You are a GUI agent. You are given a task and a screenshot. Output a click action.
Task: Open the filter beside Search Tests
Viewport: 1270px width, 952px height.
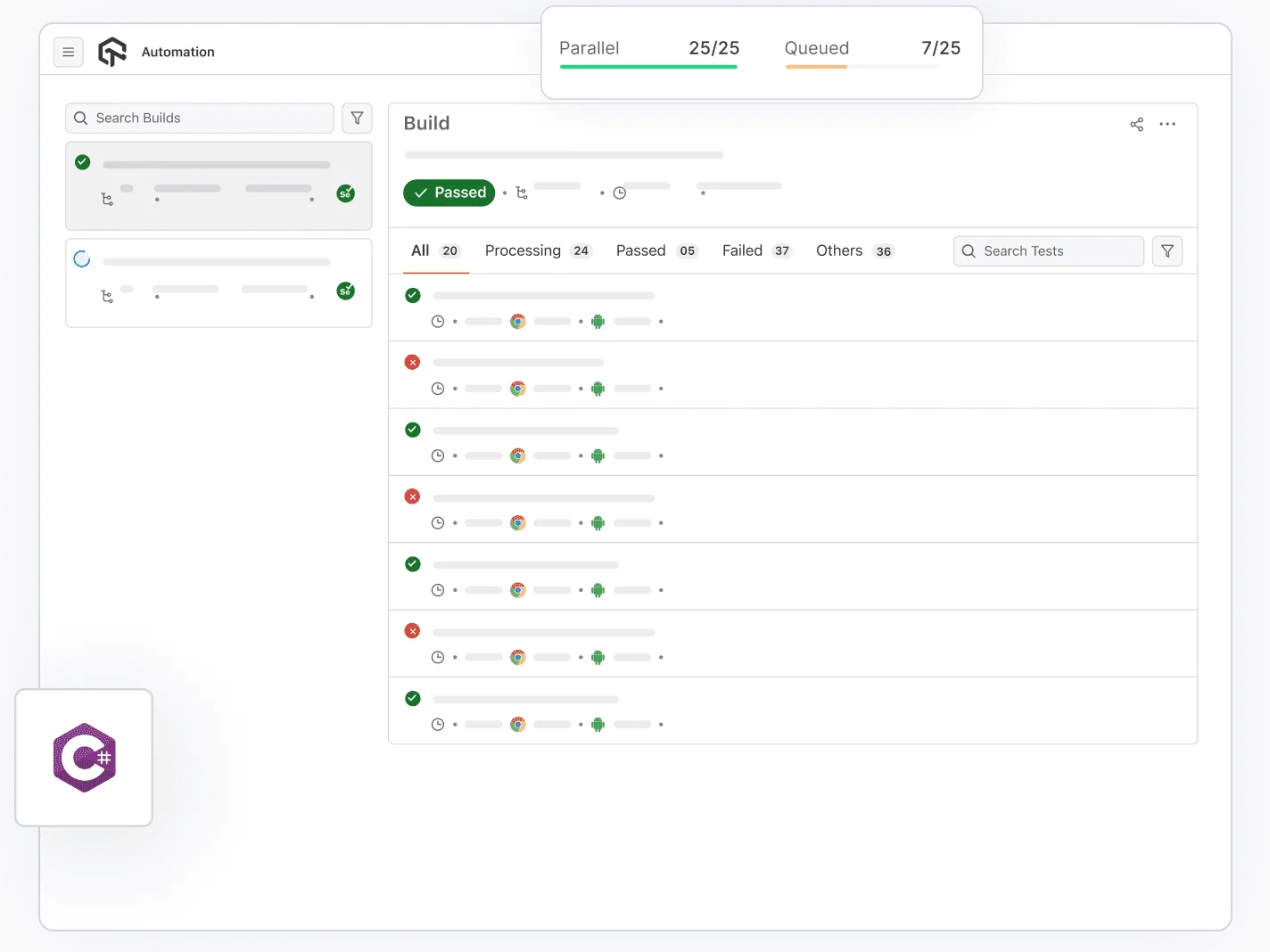(x=1167, y=250)
